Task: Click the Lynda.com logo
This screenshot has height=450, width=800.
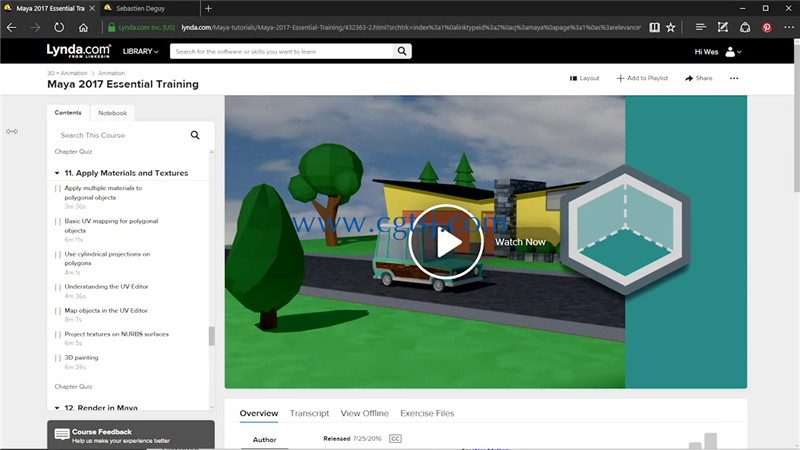Action: click(x=79, y=51)
